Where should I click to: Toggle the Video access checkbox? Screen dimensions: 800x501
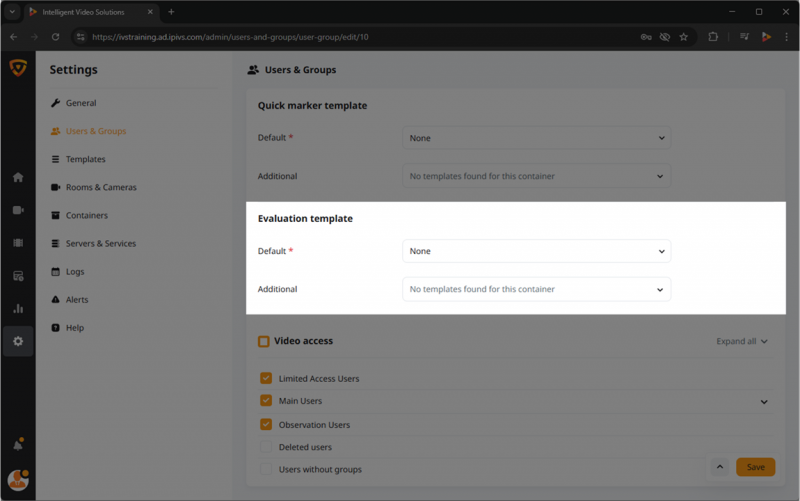click(263, 341)
